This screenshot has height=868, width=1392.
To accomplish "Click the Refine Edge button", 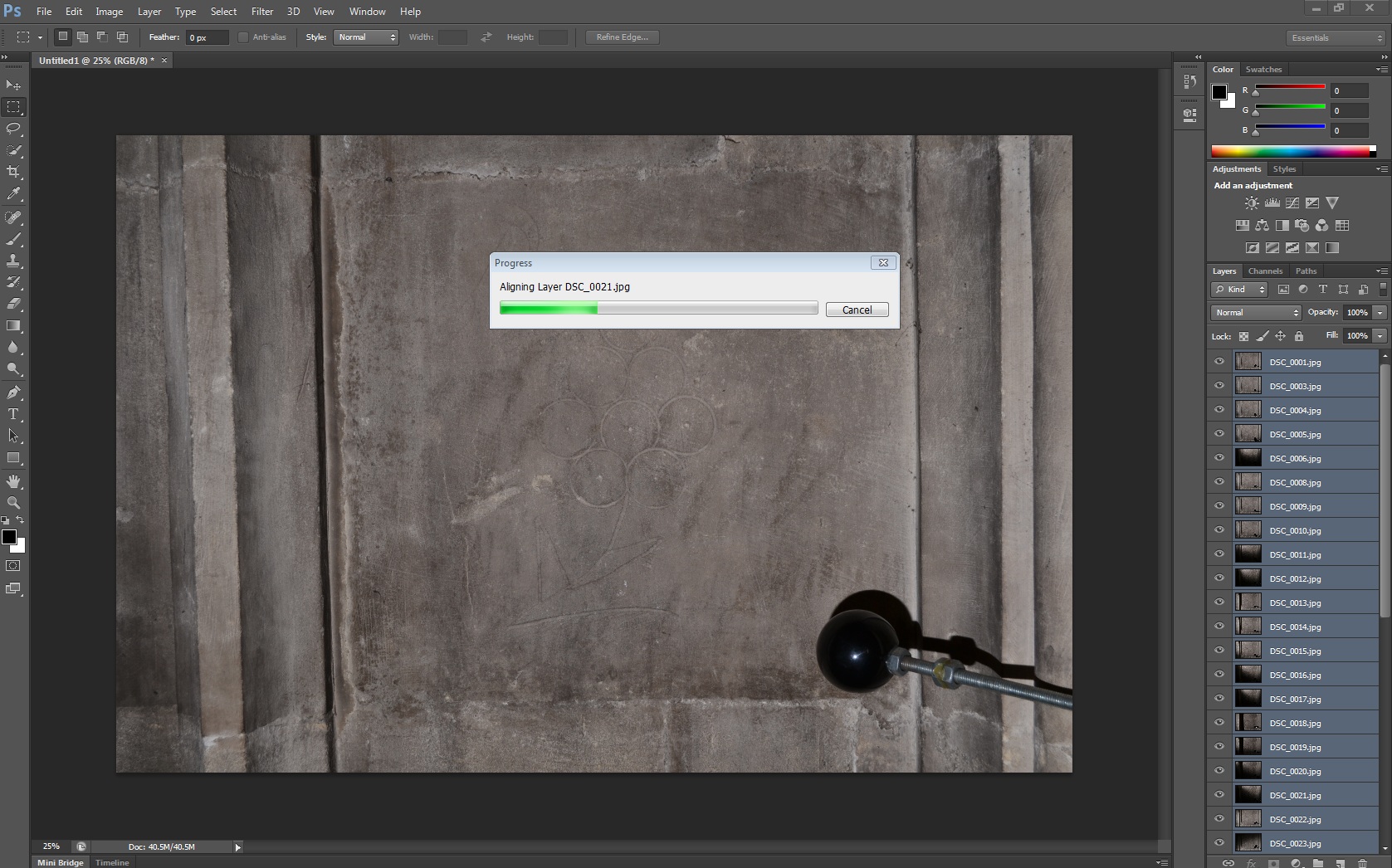I will [622, 37].
